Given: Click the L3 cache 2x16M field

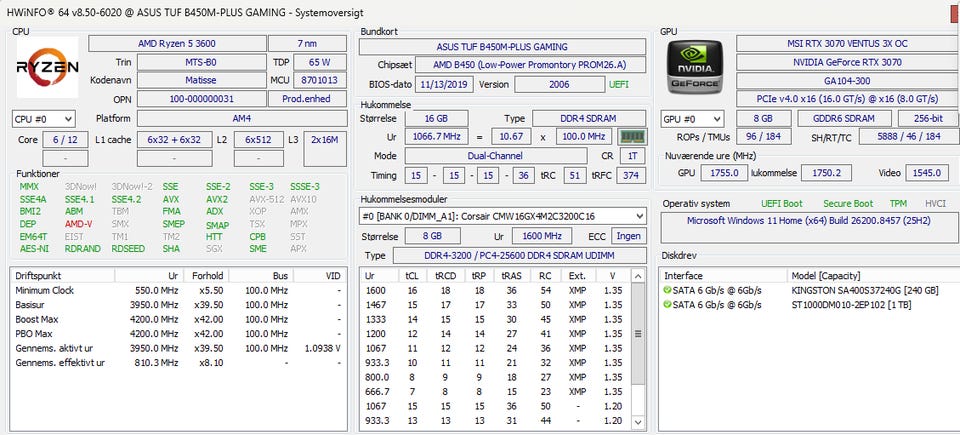Looking at the screenshot, I should tap(325, 148).
